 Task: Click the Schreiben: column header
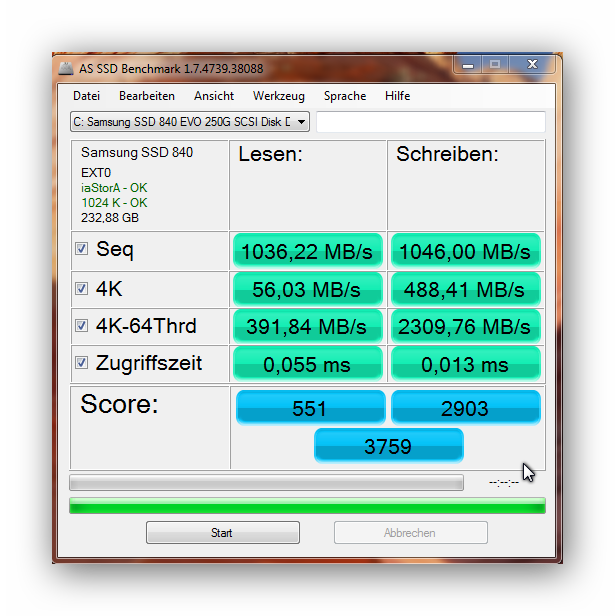(x=447, y=154)
